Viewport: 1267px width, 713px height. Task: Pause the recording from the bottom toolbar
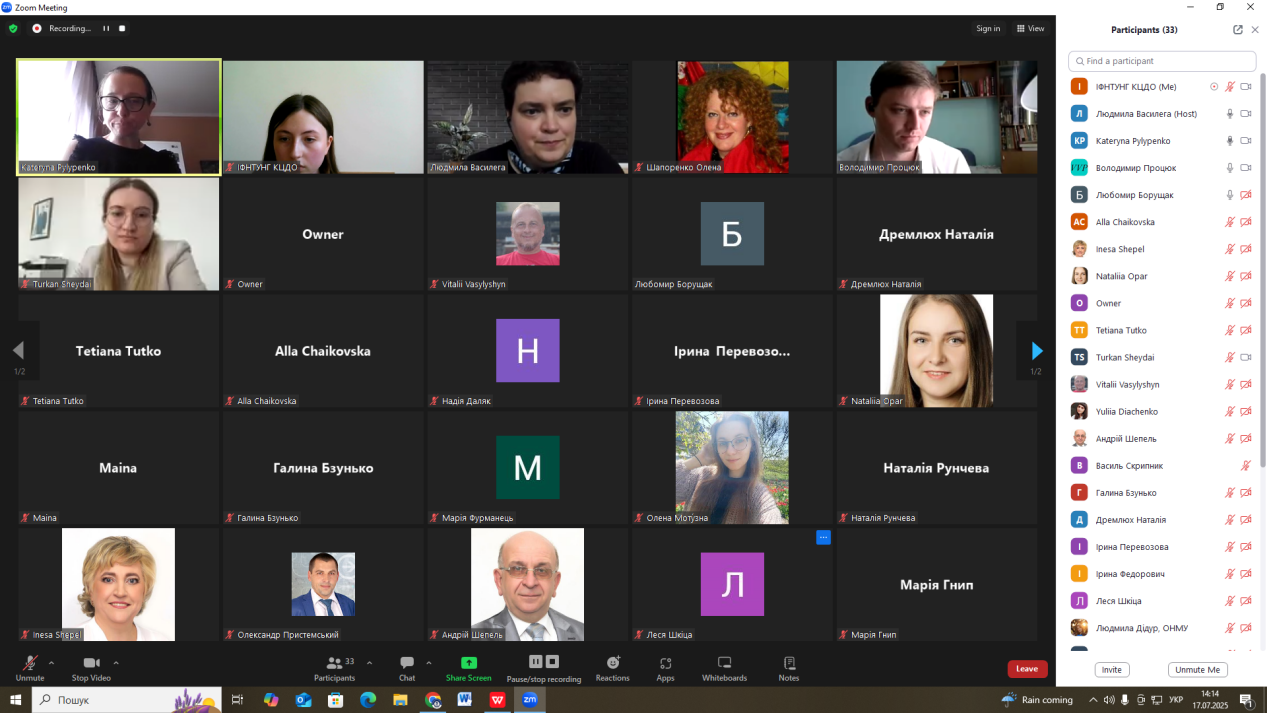(535, 662)
